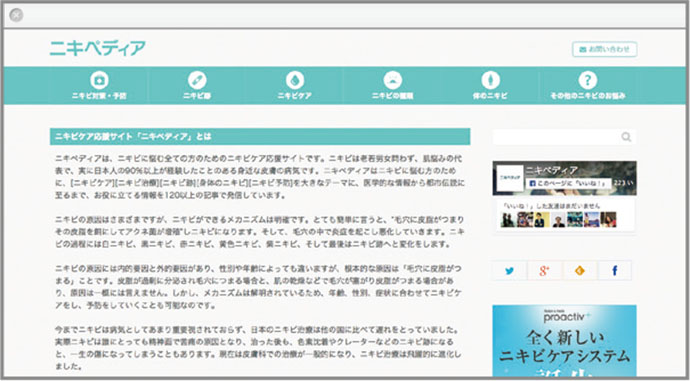Open the avatar of suited man on white
690x381 pixels.
(558, 220)
